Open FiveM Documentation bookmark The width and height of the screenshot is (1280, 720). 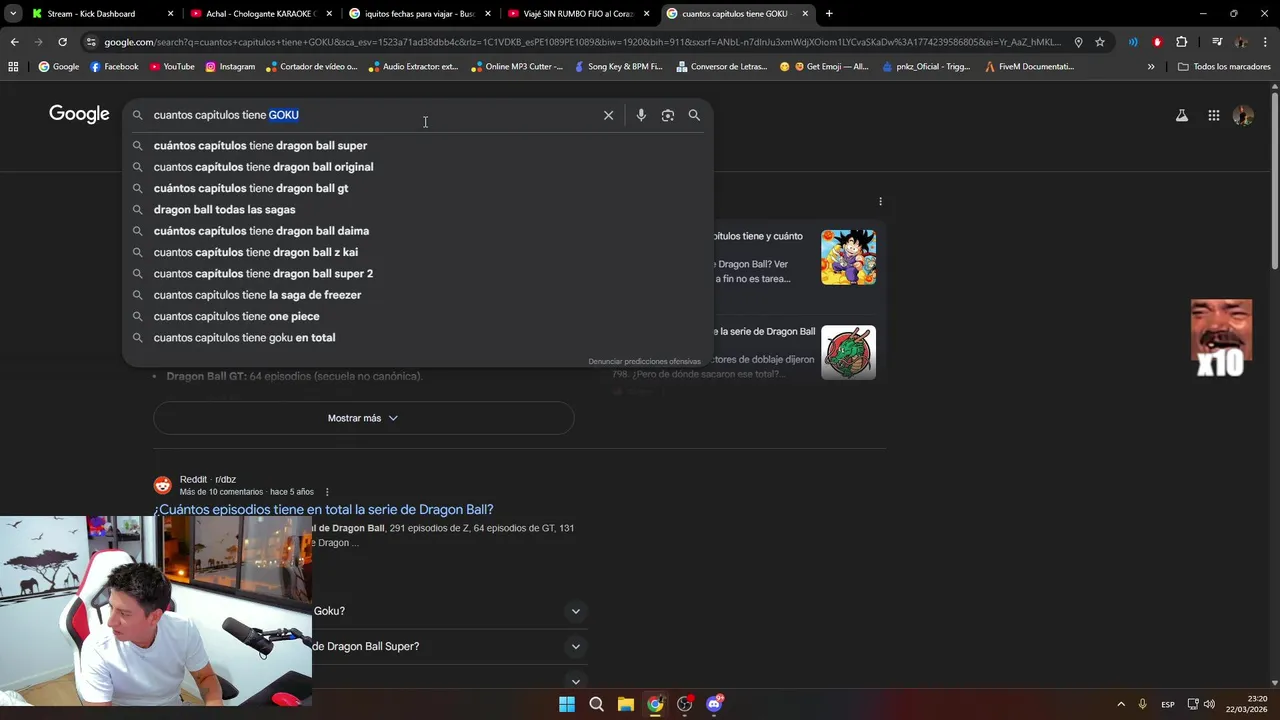(1029, 66)
